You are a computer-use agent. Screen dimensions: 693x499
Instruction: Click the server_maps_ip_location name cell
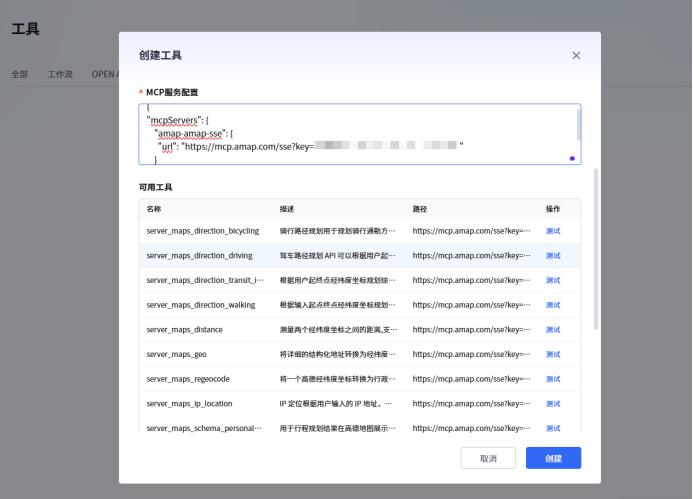coord(189,404)
